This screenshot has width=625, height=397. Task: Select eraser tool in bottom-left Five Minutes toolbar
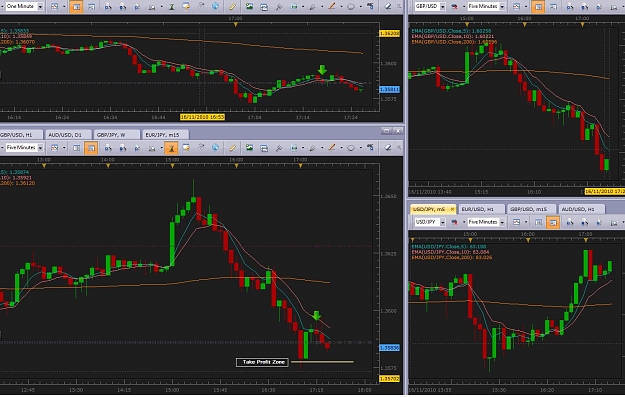point(388,148)
